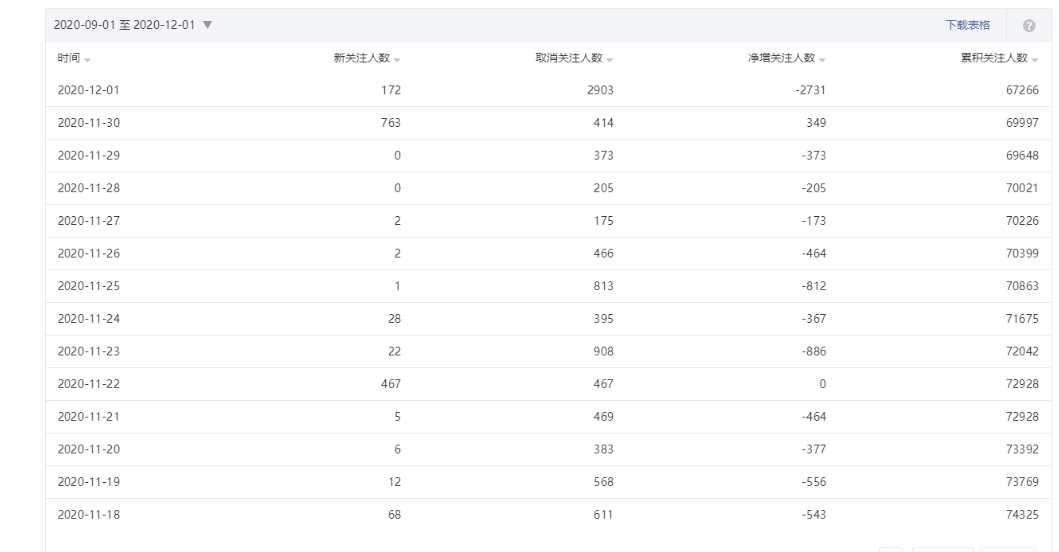The height and width of the screenshot is (552, 1059).
Task: Select the 2020-11-18 row date
Action: (x=88, y=515)
